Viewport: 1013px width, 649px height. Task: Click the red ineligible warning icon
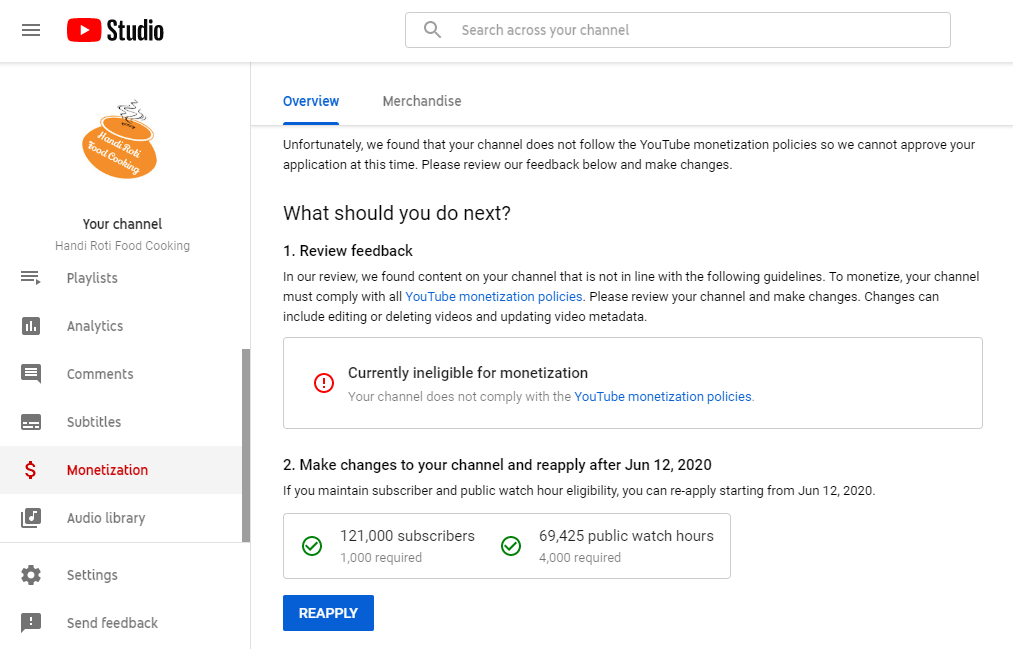pos(324,383)
